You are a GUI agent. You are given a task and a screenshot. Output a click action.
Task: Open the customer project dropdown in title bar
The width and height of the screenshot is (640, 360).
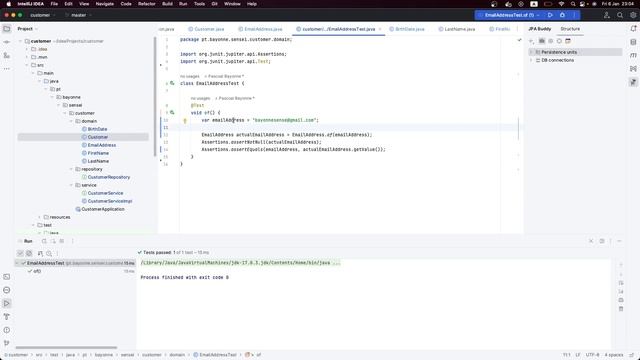click(42, 15)
